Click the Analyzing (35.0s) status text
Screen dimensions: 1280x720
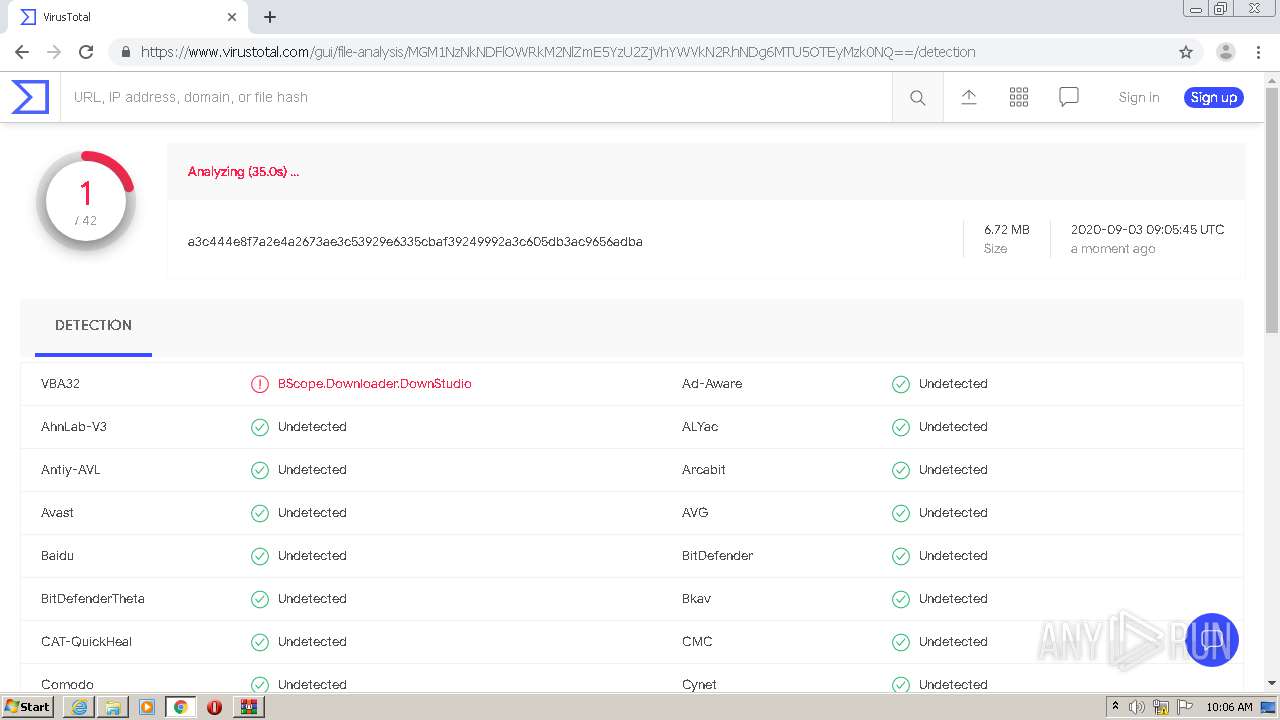pyautogui.click(x=243, y=172)
